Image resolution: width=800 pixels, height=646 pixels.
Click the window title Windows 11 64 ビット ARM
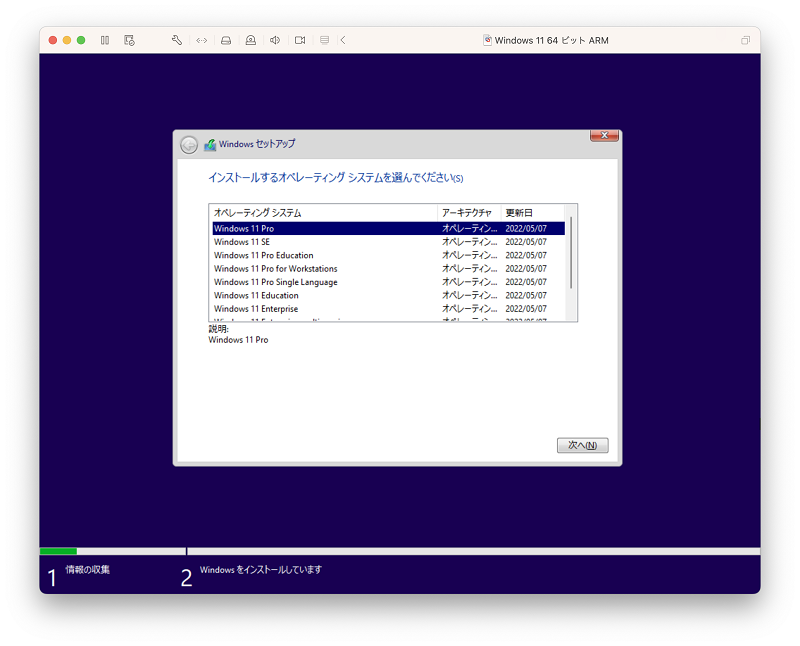(552, 40)
